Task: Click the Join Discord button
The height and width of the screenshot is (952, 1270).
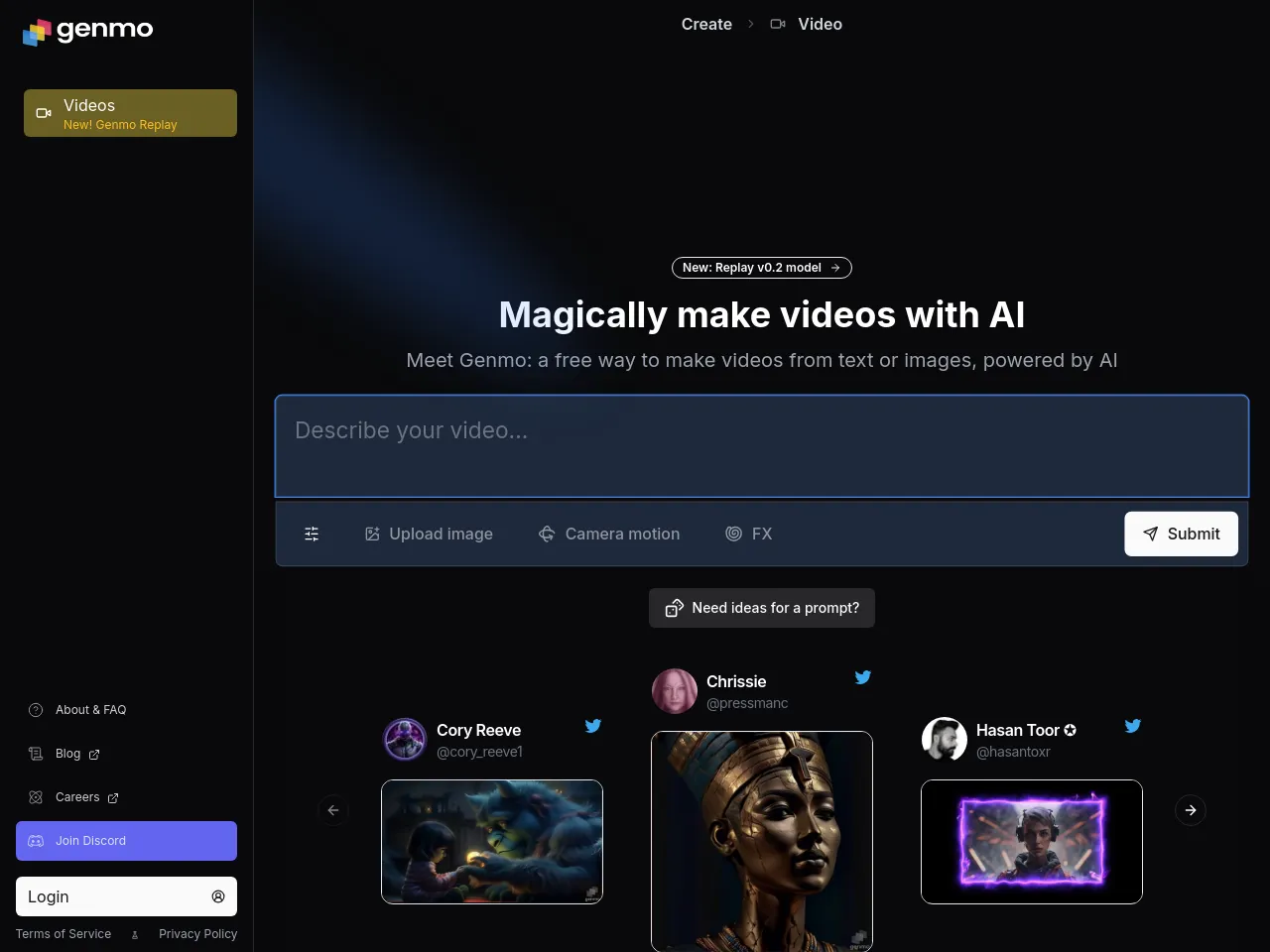Action: 126,841
